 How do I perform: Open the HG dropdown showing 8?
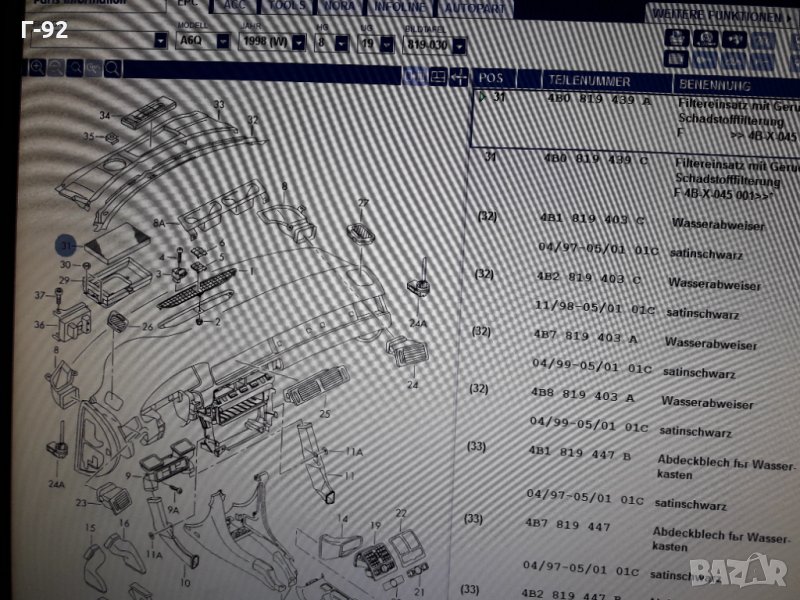[x=342, y=44]
